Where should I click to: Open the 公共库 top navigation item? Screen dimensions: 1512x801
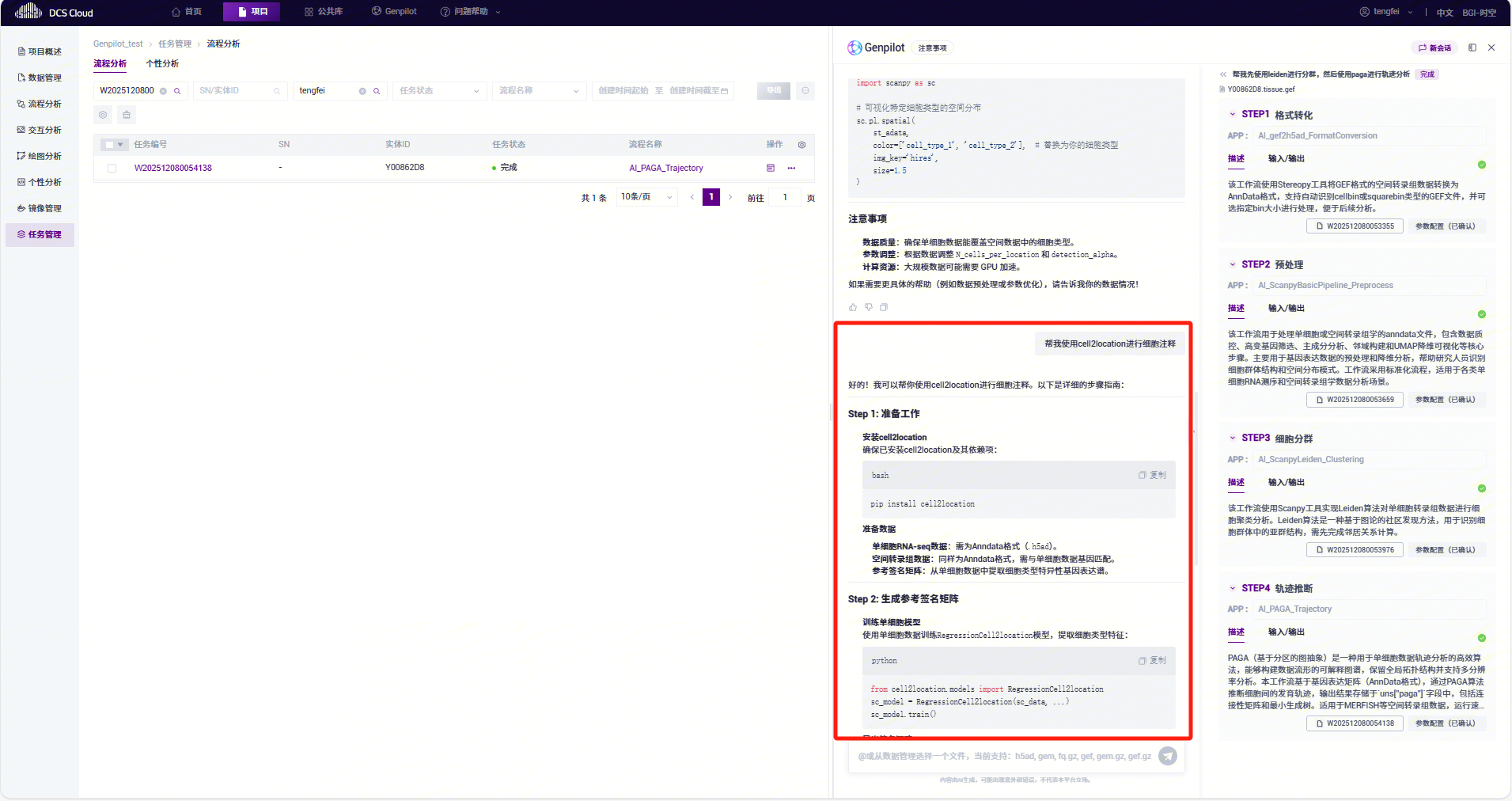(x=324, y=12)
